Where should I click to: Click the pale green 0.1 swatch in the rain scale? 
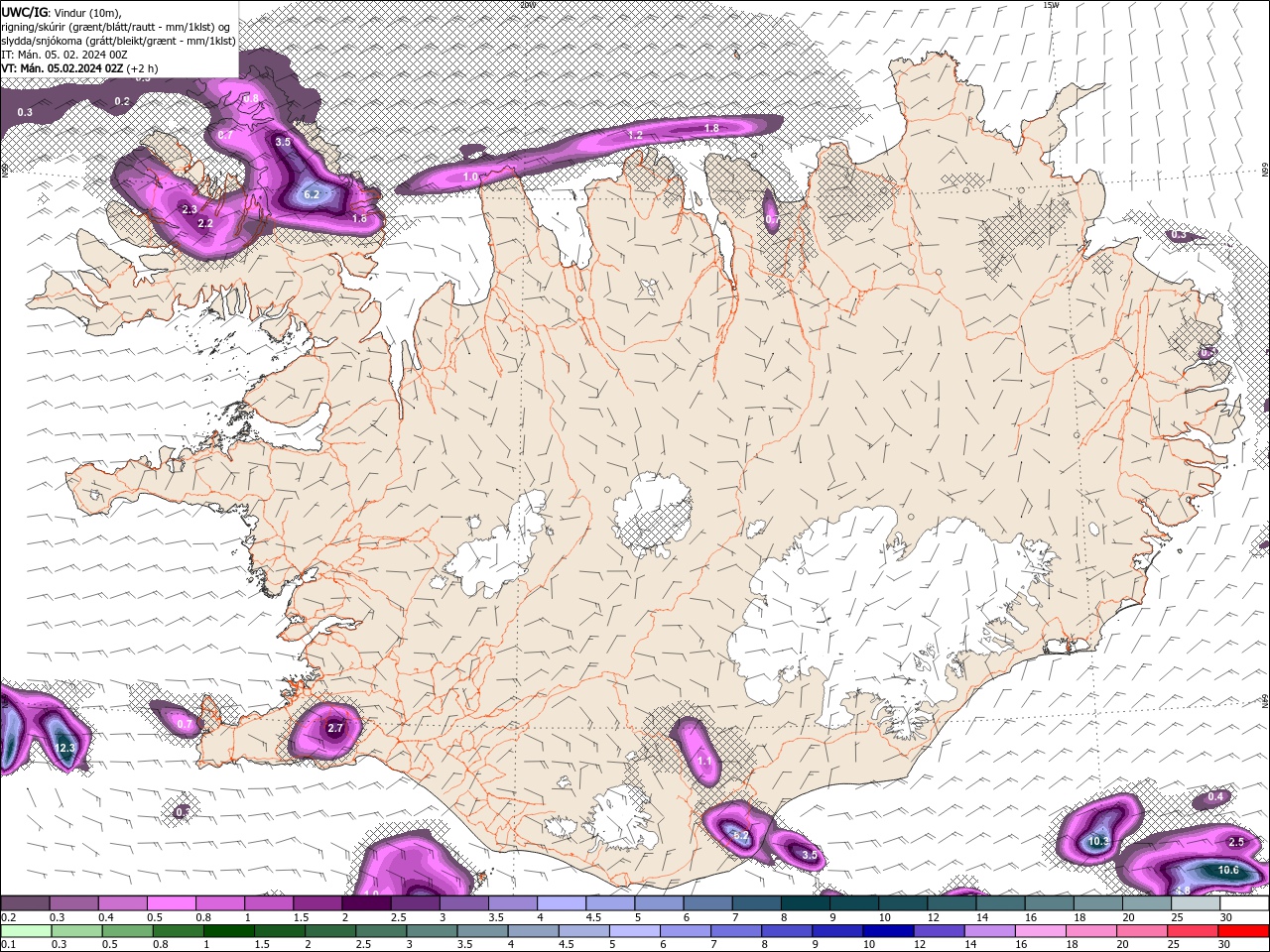(26, 931)
